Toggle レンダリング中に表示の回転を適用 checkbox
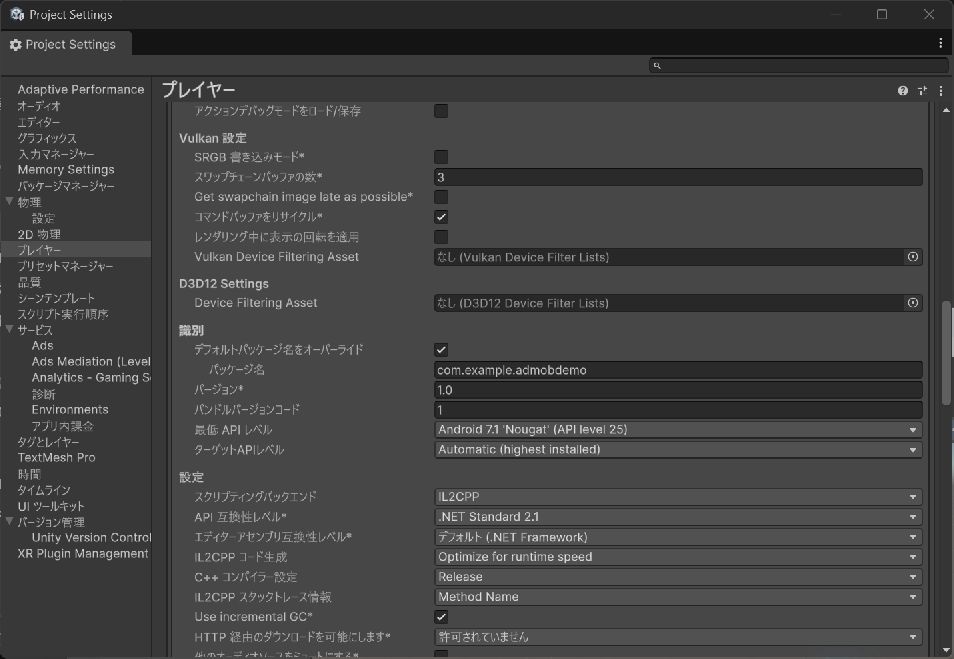The width and height of the screenshot is (954, 659). pos(441,237)
